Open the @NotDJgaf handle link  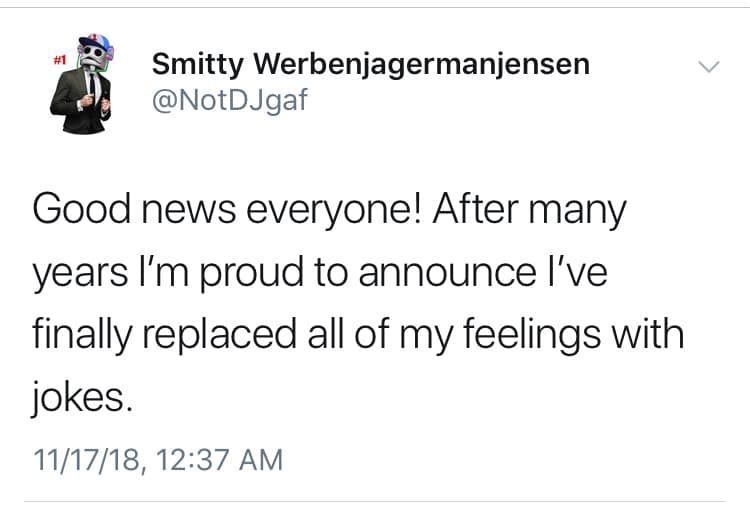point(230,100)
